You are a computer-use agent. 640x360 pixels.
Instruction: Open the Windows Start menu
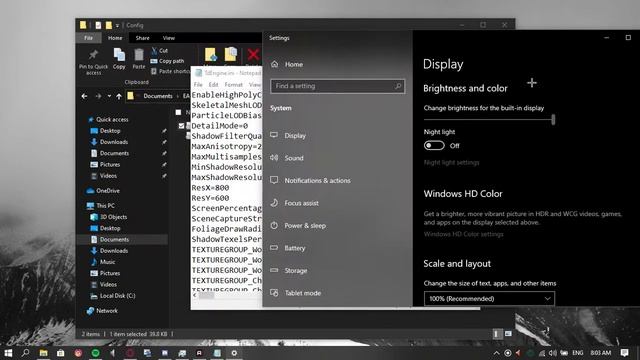tap(8, 353)
